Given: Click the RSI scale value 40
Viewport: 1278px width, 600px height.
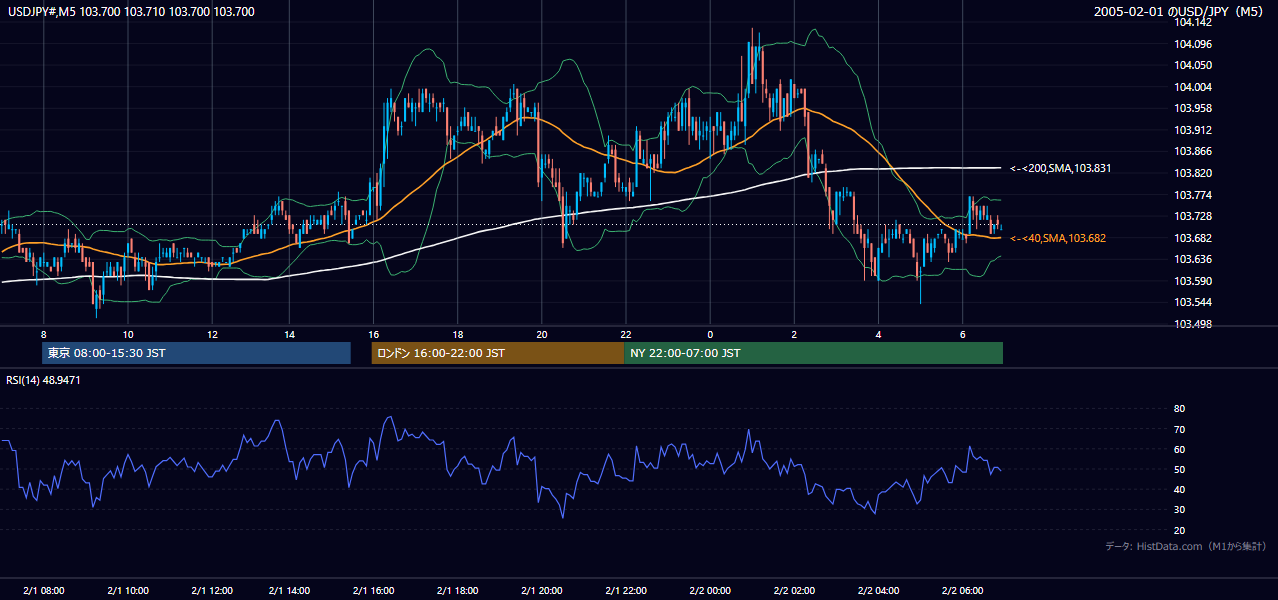Looking at the screenshot, I should pos(1179,490).
